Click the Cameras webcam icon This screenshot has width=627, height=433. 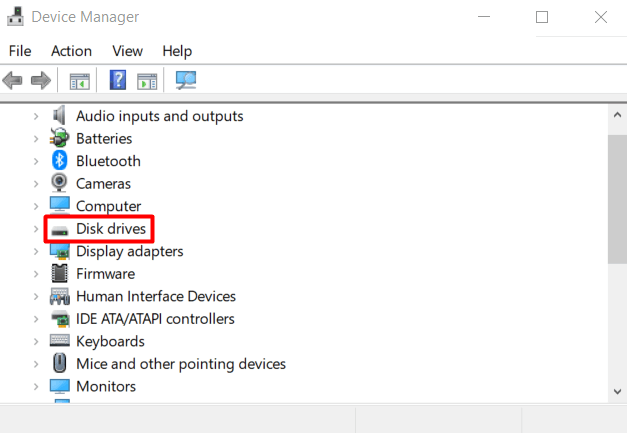click(x=60, y=184)
